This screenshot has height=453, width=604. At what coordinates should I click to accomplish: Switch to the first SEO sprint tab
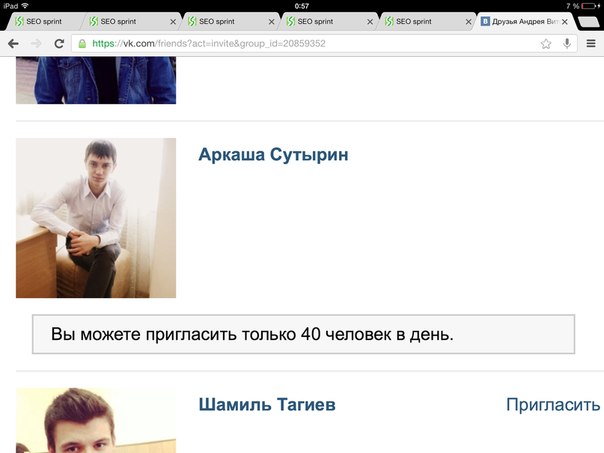pos(42,22)
